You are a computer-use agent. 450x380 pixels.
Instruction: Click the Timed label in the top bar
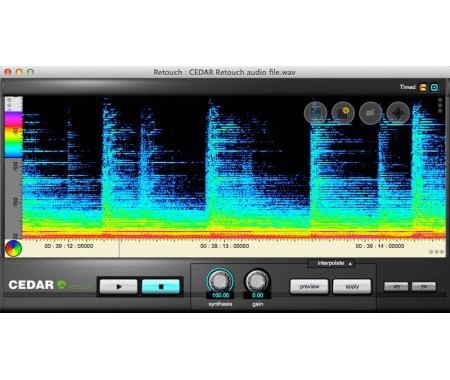[x=407, y=87]
